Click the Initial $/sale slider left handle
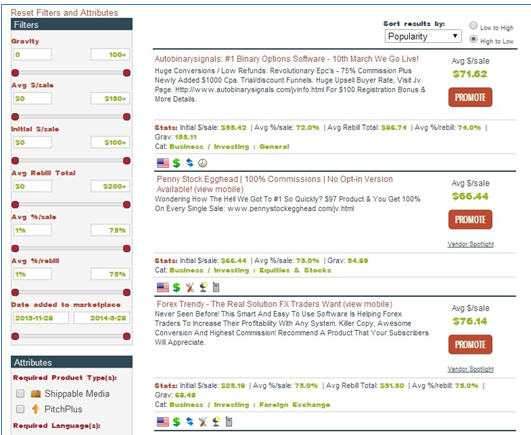This screenshot has height=435, width=531. pos(15,160)
